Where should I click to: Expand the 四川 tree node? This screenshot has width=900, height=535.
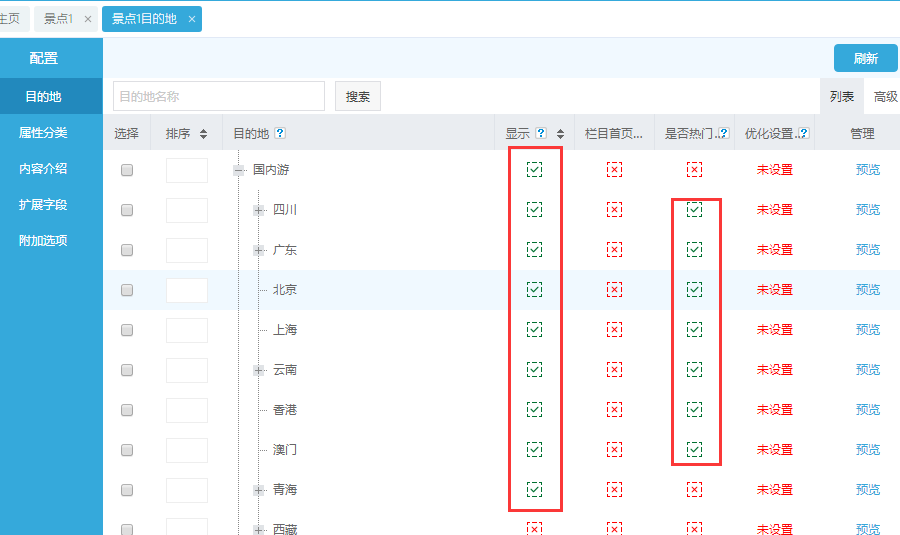(x=259, y=210)
